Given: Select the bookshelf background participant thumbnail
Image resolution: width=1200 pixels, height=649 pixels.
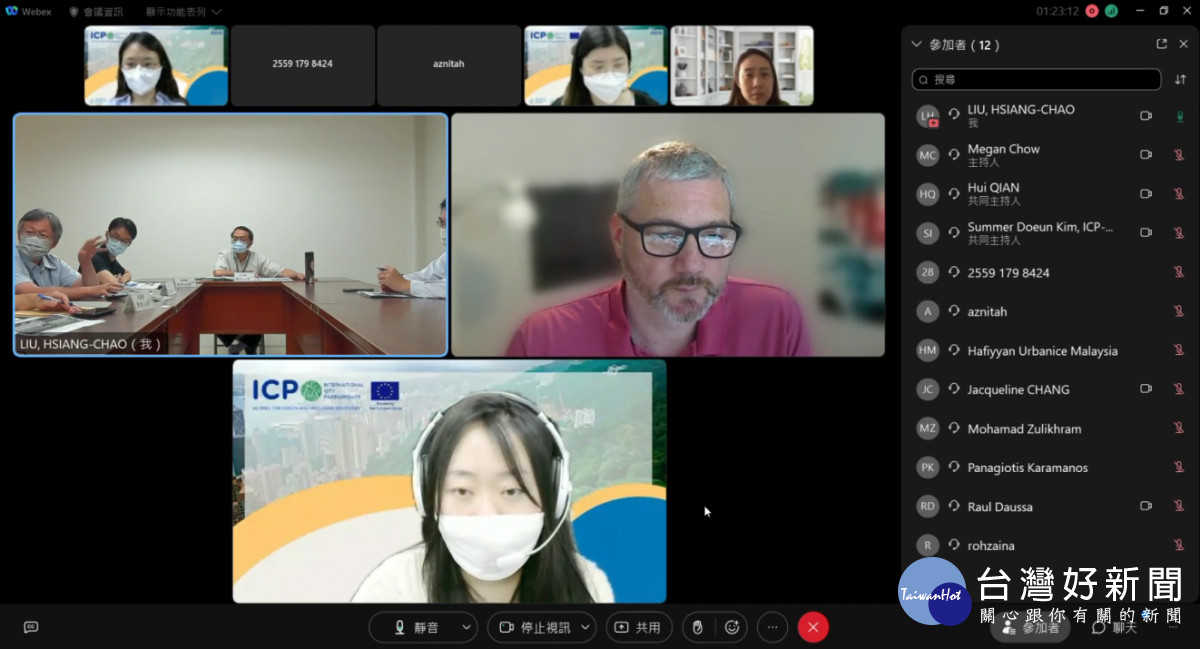Looking at the screenshot, I should 742,65.
